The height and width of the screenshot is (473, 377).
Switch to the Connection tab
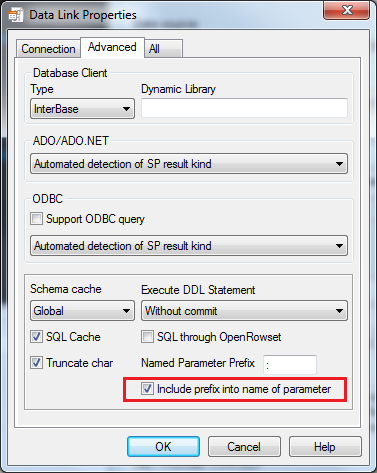[48, 49]
